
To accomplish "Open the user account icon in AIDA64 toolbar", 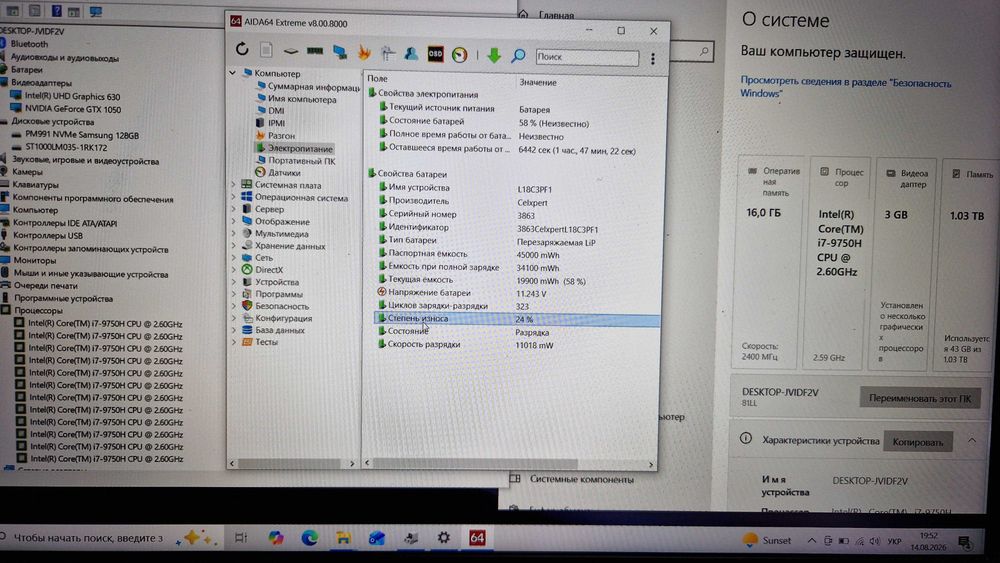I will (411, 54).
